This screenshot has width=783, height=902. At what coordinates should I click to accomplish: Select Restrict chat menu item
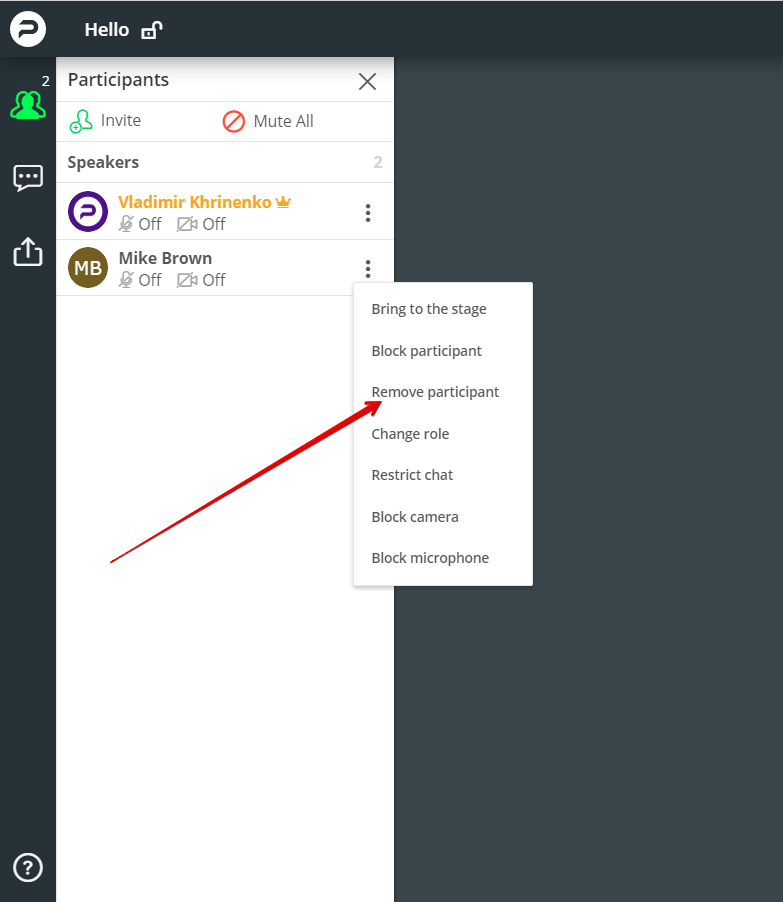click(412, 475)
